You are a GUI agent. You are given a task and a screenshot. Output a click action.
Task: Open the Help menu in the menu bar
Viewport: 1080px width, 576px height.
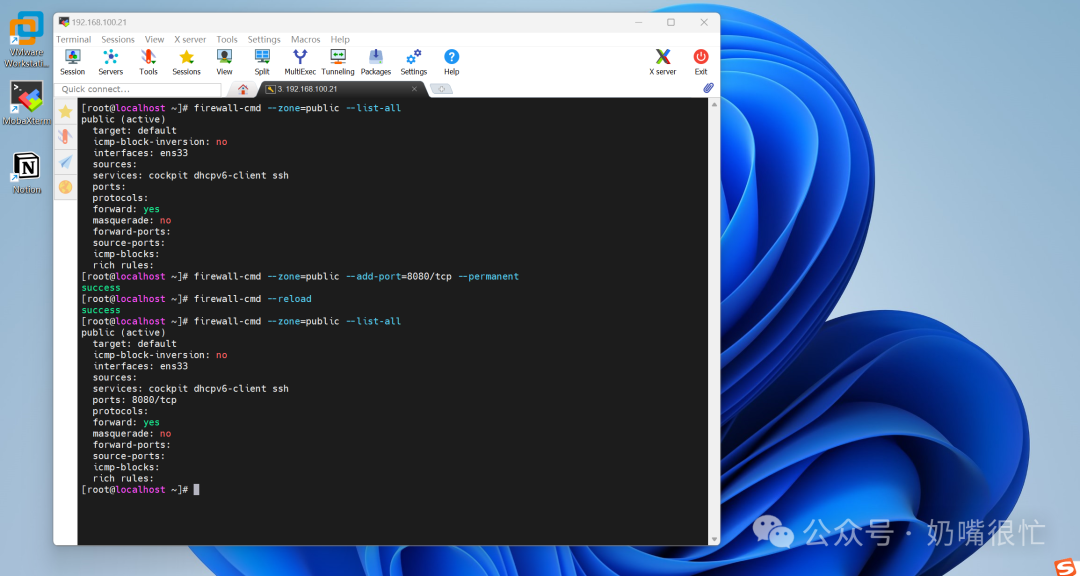tap(340, 39)
